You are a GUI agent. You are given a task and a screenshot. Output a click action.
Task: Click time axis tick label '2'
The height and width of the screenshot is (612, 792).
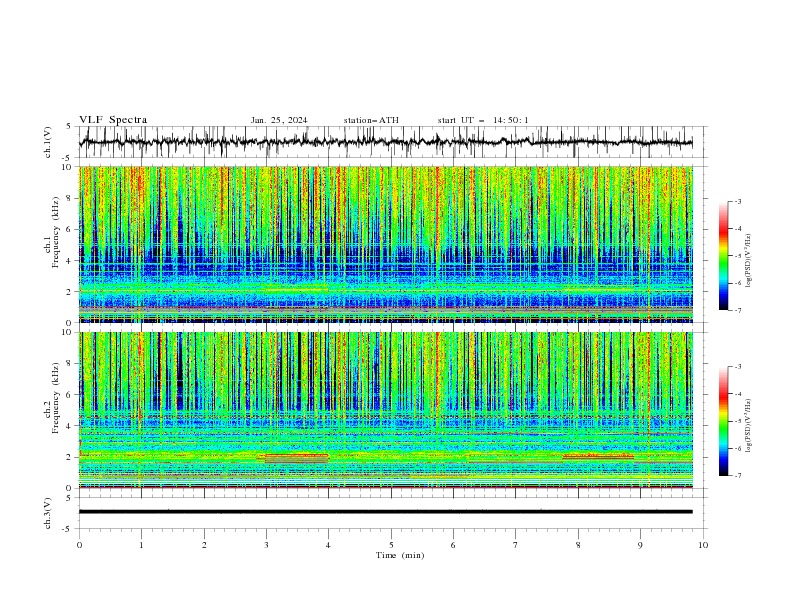(x=204, y=545)
